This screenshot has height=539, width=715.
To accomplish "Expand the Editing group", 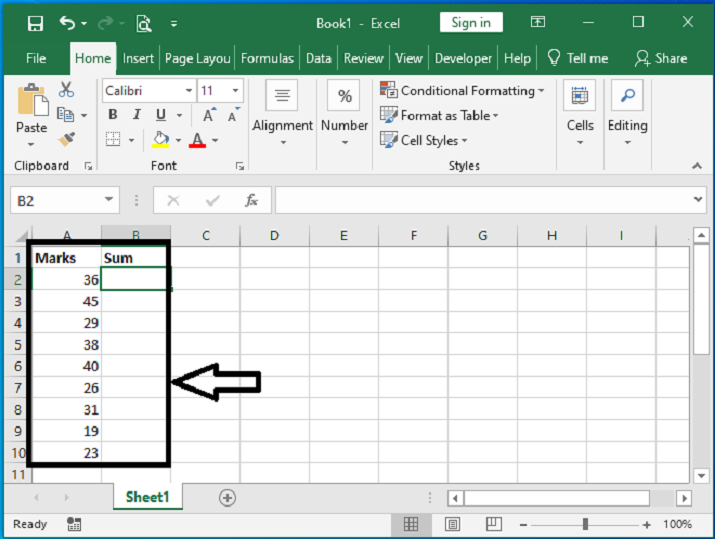I will point(627,113).
